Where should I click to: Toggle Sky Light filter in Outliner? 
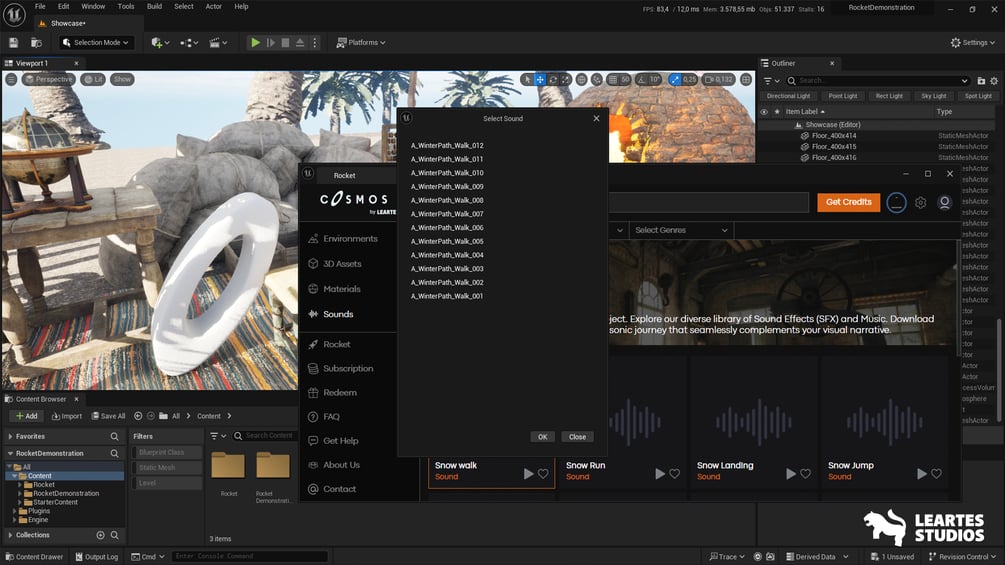point(933,96)
